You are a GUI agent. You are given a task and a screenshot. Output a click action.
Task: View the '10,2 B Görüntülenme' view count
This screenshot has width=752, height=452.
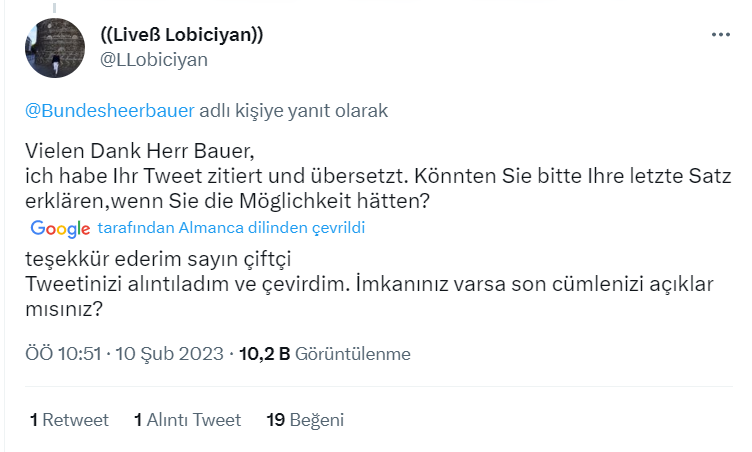pos(325,354)
